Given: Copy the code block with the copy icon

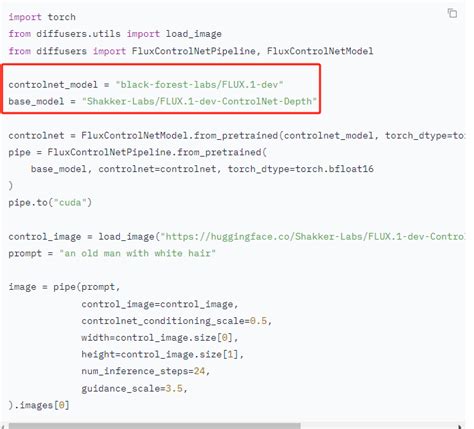Looking at the screenshot, I should point(452,13).
